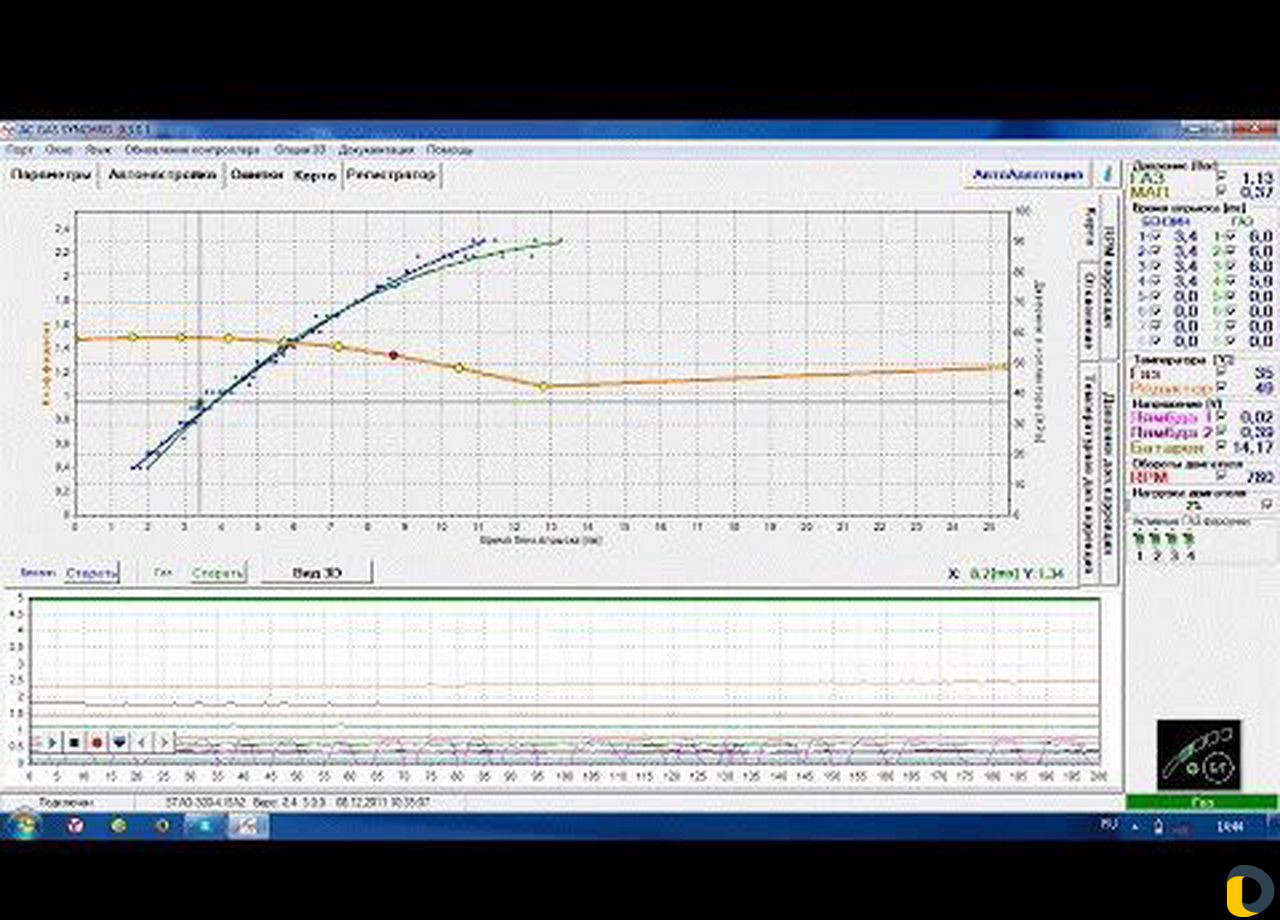This screenshot has height=920, width=1280.
Task: Click the Вид 3D button
Action: (317, 572)
